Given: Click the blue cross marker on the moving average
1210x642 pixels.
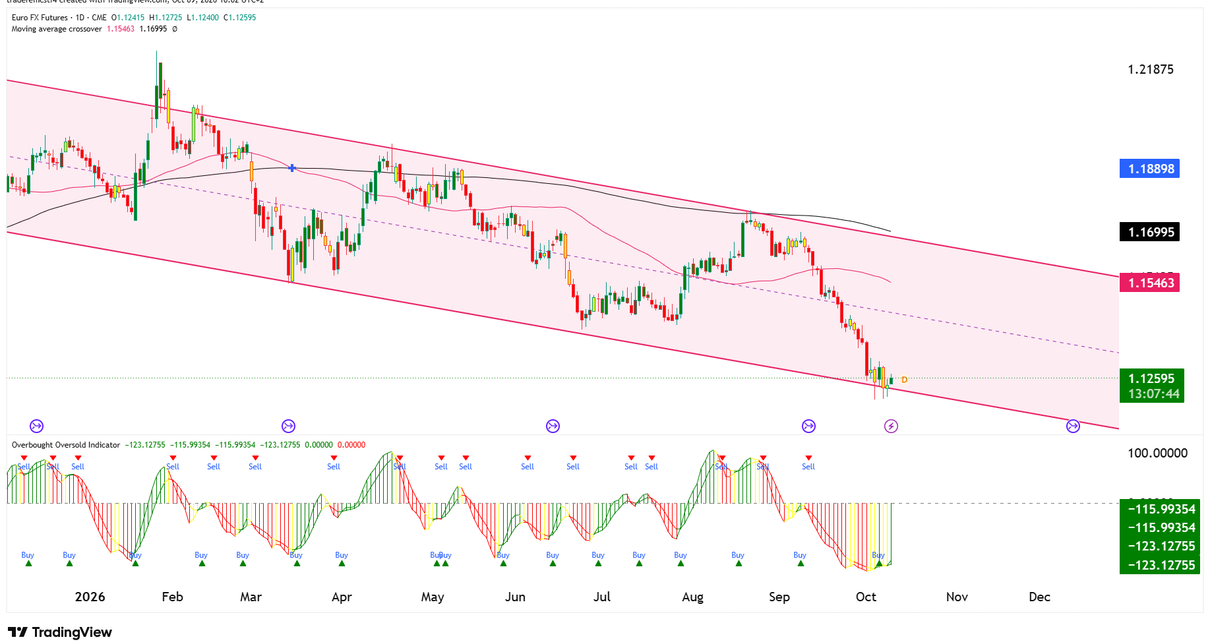Looking at the screenshot, I should point(291,168).
